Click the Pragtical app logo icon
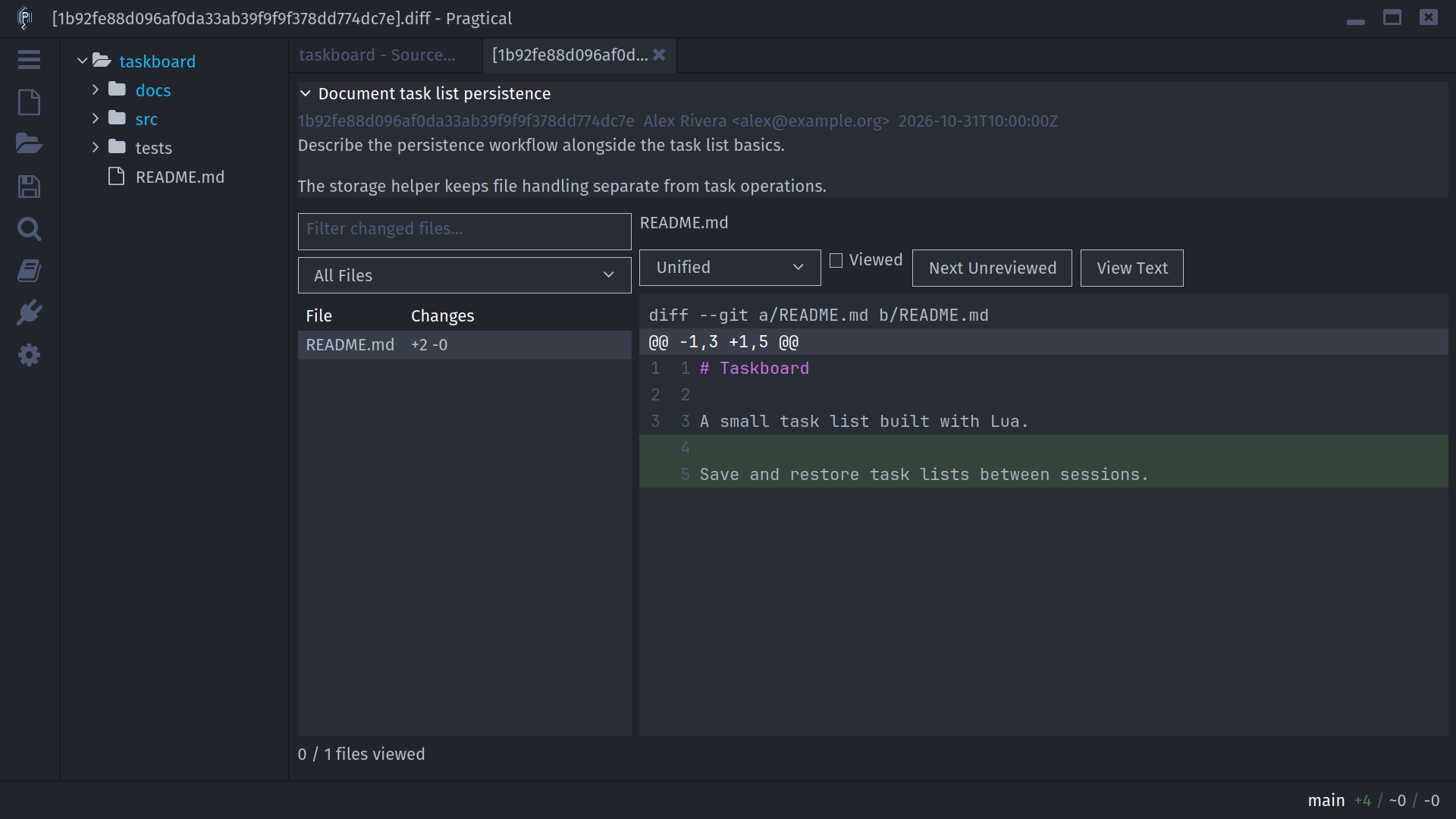Viewport: 1456px width, 819px height. 24,17
